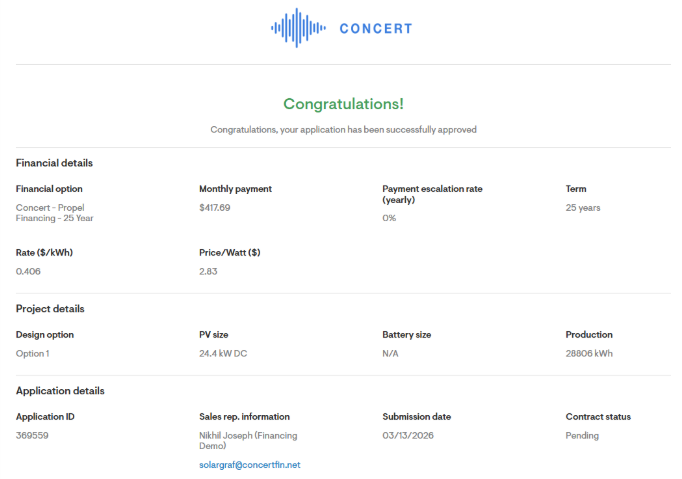Select the Financial details section heading
This screenshot has height=479, width=682.
(x=54, y=163)
